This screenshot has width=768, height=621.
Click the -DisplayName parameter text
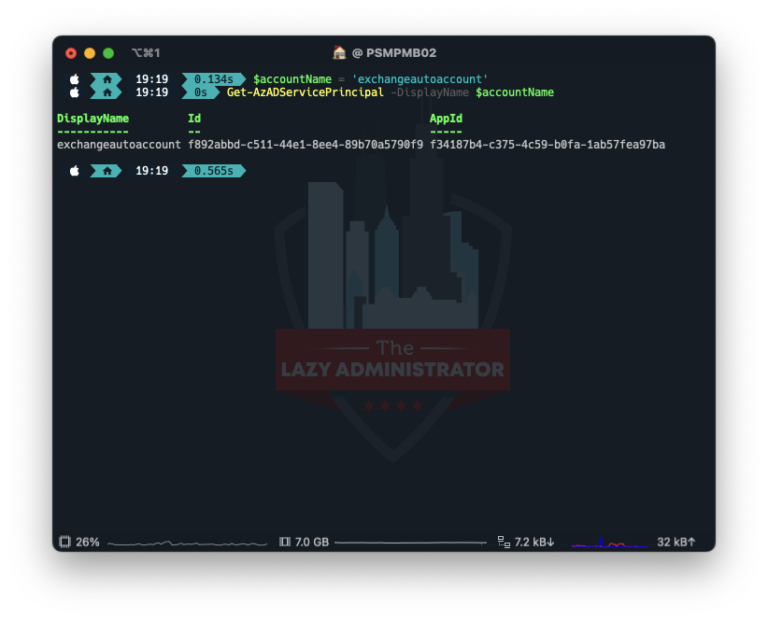[430, 93]
